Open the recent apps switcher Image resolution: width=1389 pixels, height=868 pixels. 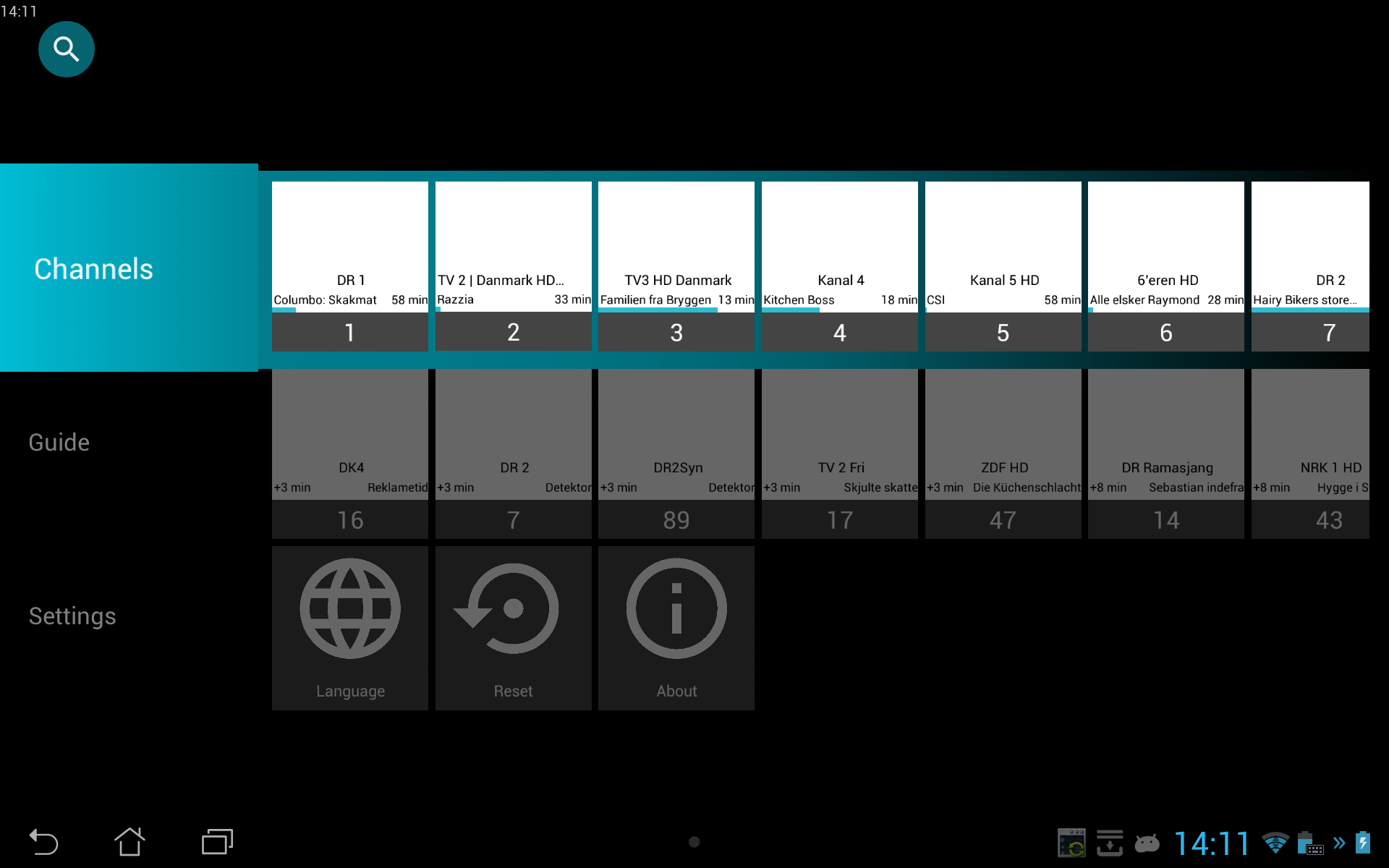pos(217,841)
